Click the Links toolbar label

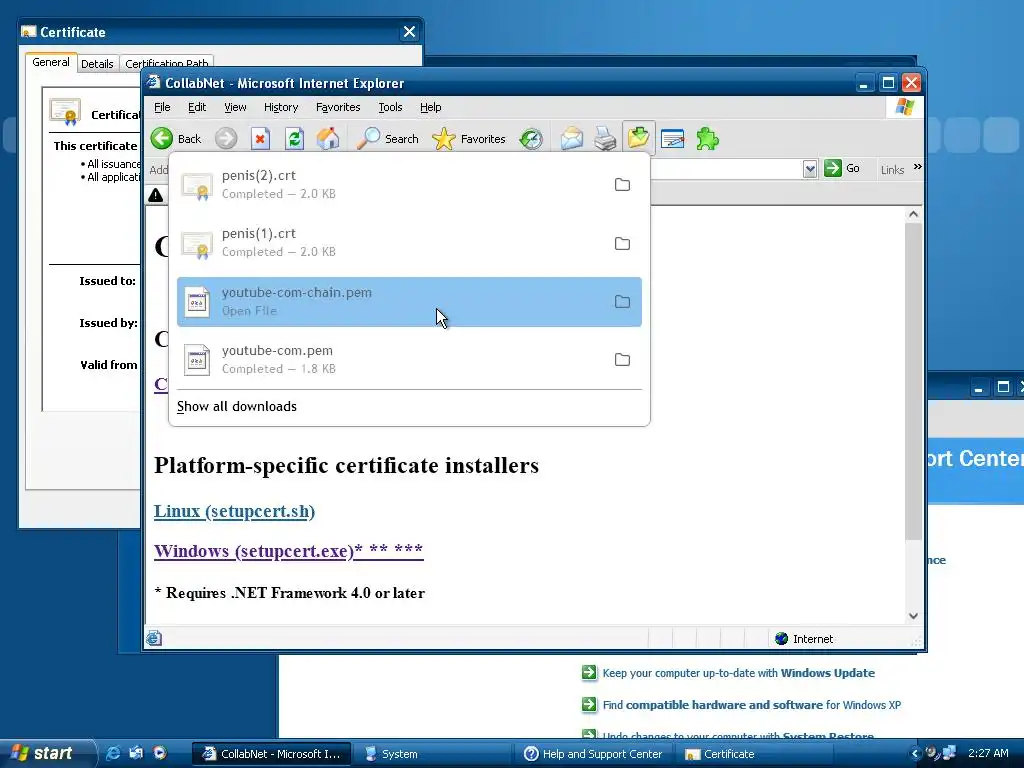[892, 170]
